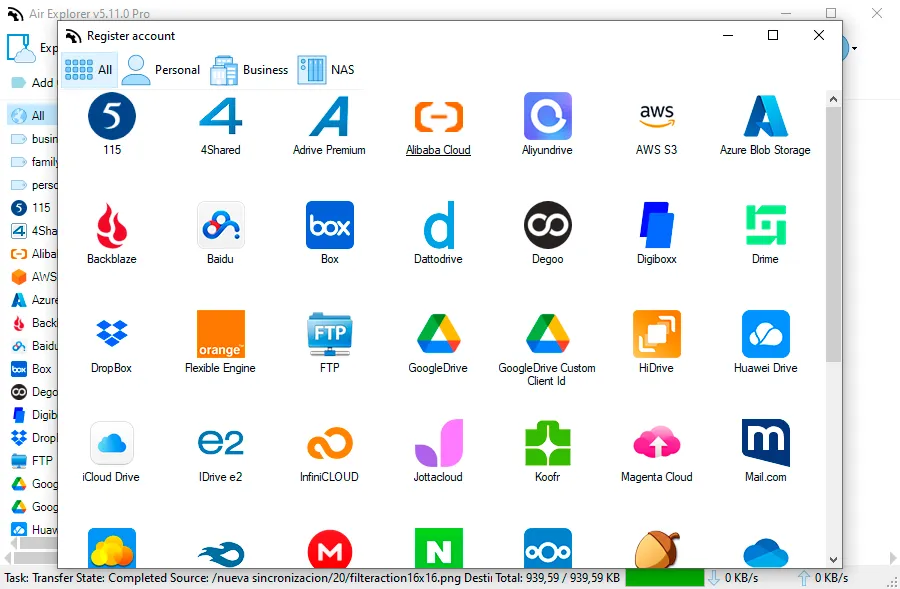Choose 4Shared in the Register account grid

(220, 117)
